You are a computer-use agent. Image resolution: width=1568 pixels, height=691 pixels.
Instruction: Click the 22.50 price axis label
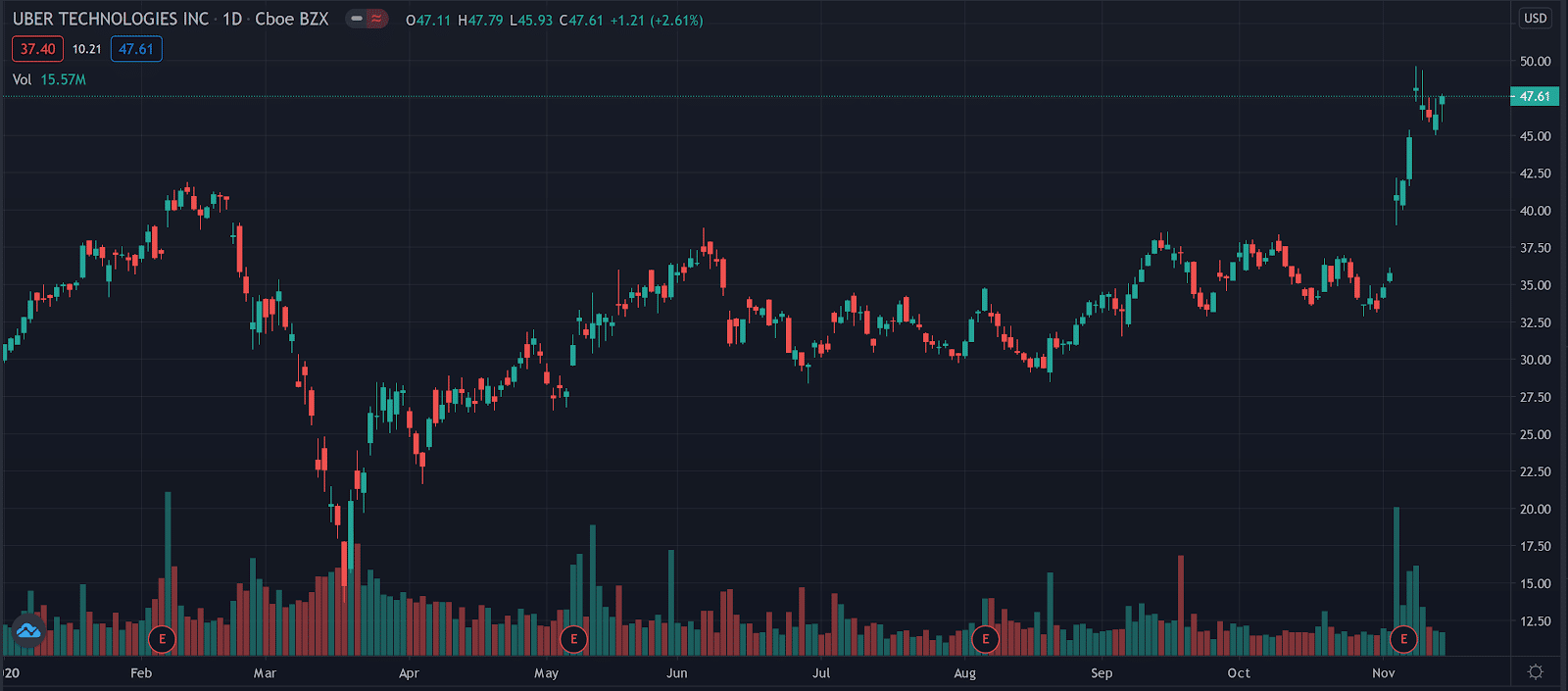pyautogui.click(x=1535, y=471)
